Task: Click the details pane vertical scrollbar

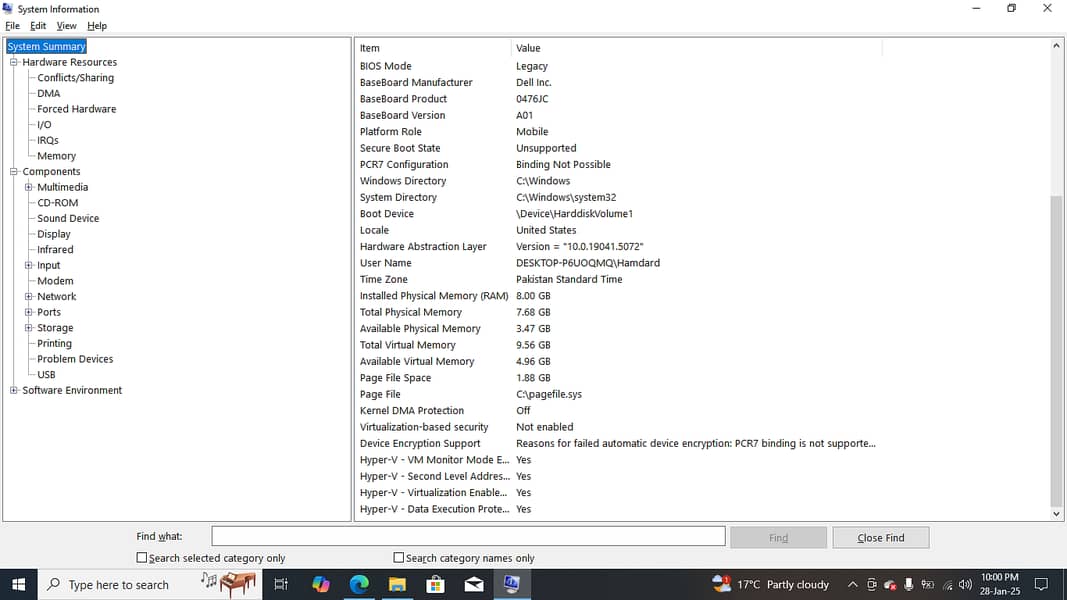Action: pyautogui.click(x=1057, y=350)
